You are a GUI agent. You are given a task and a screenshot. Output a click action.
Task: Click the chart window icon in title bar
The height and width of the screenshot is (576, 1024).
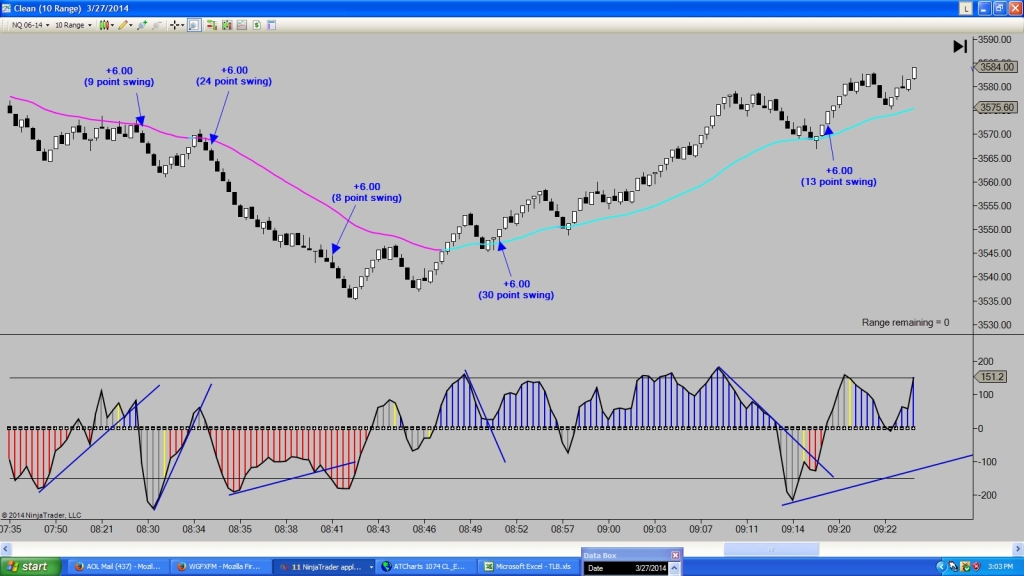click(x=6, y=8)
